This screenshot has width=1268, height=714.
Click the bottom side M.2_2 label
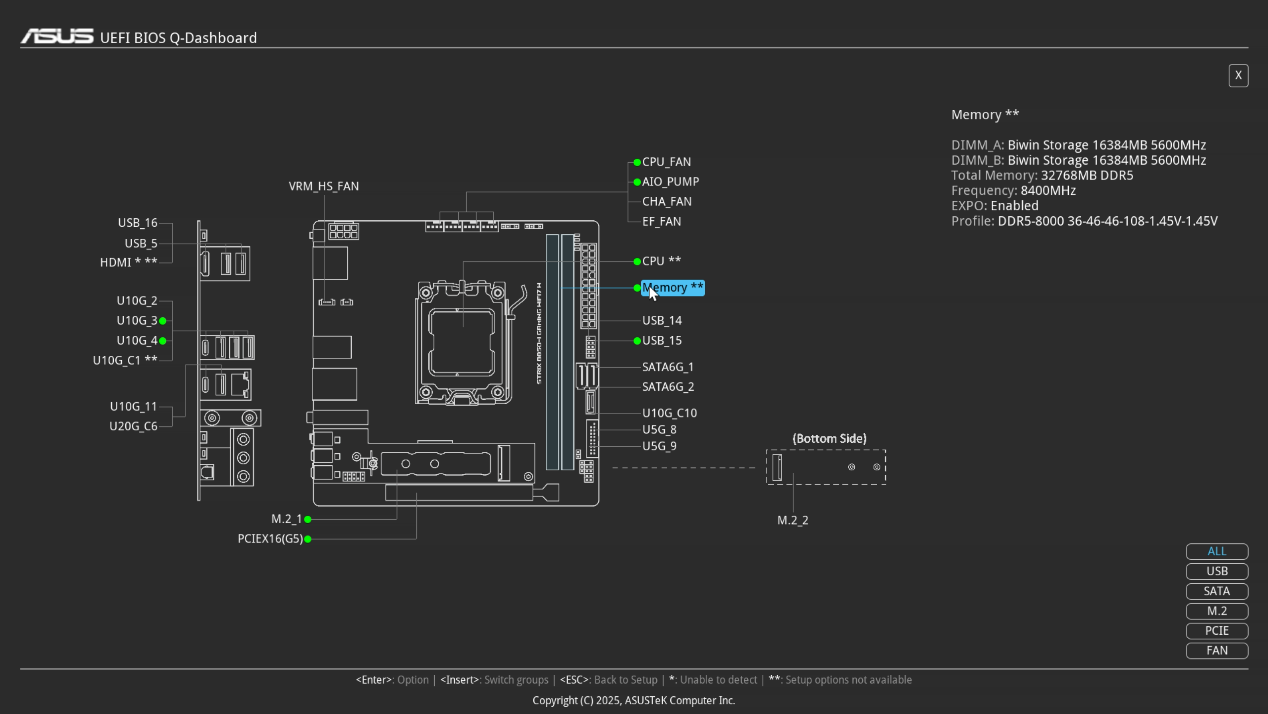[x=792, y=520]
